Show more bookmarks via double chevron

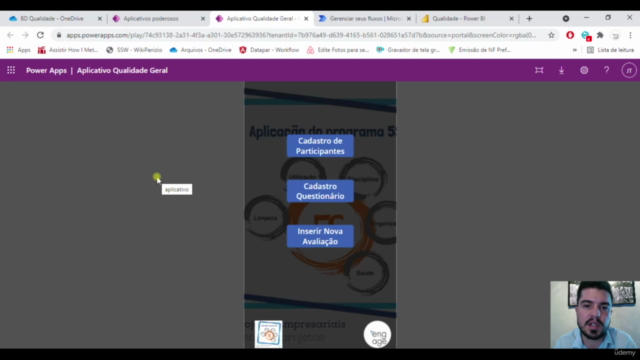(575, 50)
